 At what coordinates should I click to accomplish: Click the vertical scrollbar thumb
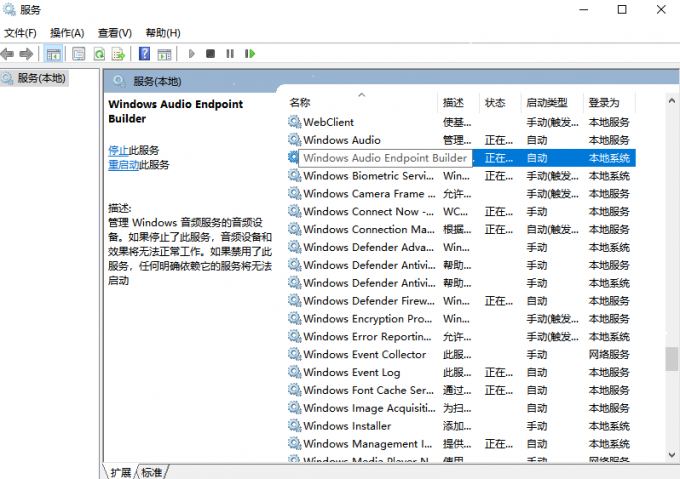672,358
